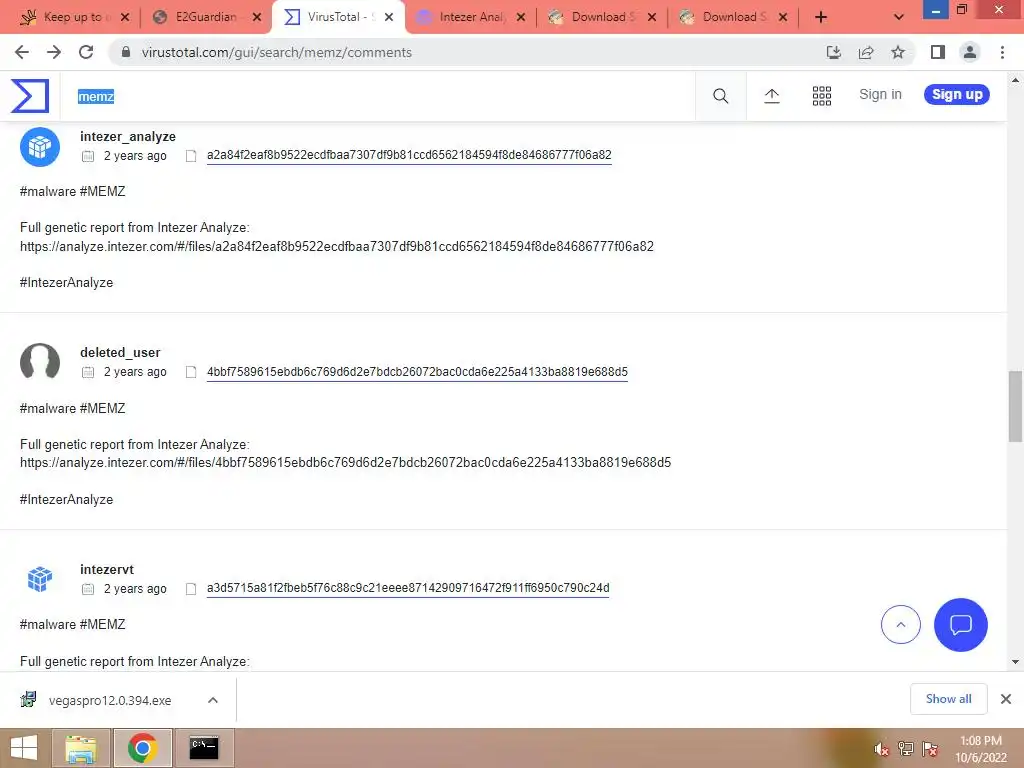Image resolution: width=1024 pixels, height=768 pixels.
Task: Click the analyze.intezer.com a2a84f2e URL text
Action: [336, 246]
